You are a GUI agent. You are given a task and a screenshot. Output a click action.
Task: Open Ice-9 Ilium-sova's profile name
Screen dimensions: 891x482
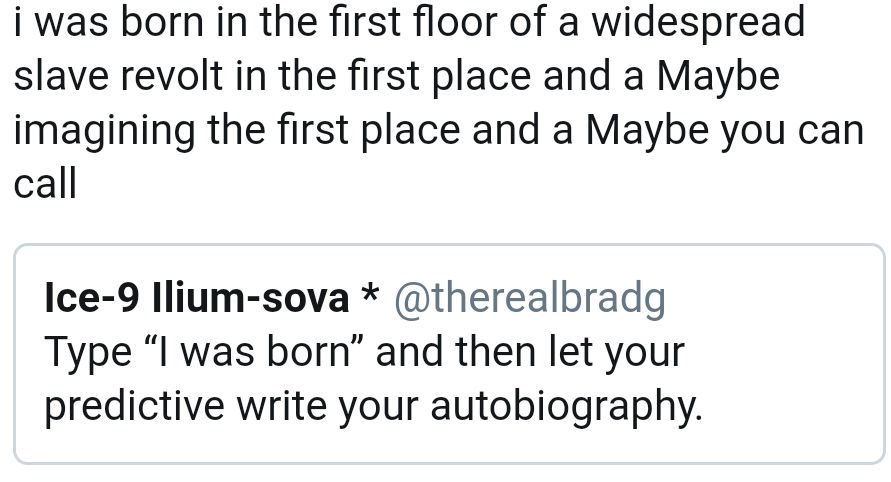196,297
